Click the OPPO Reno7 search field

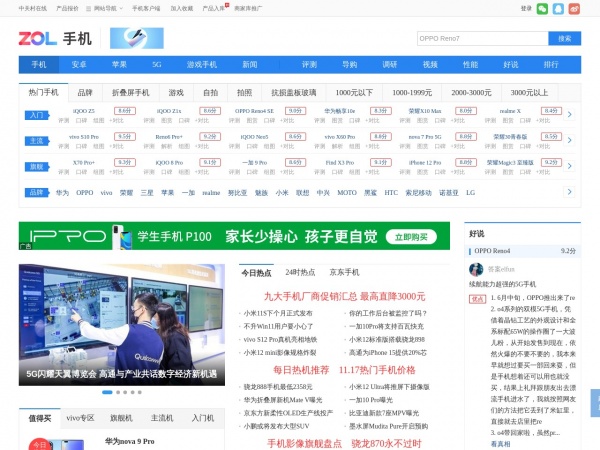pyautogui.click(x=483, y=38)
